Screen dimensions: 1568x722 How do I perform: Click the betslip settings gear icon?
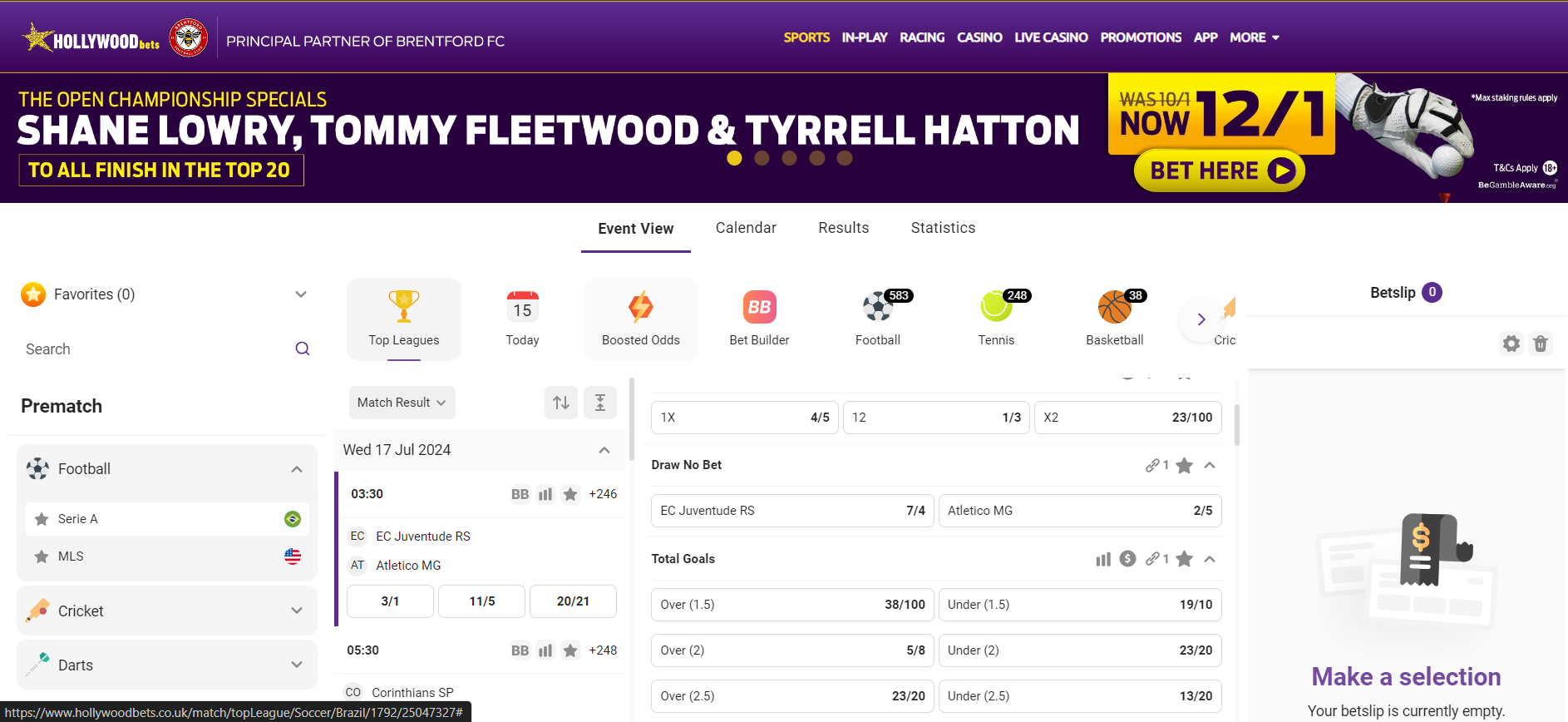1511,344
